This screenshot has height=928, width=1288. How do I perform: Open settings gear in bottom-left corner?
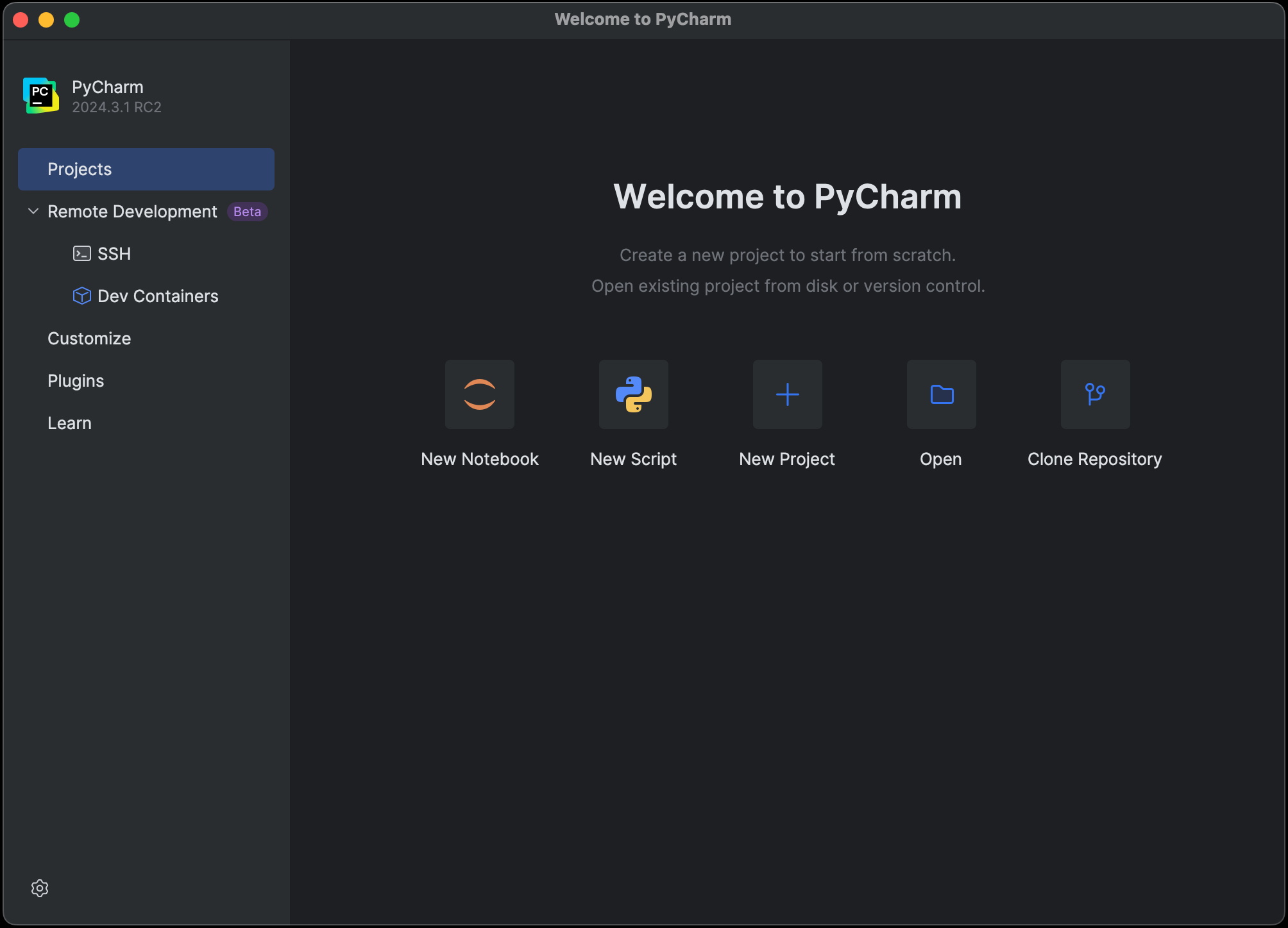[x=40, y=888]
